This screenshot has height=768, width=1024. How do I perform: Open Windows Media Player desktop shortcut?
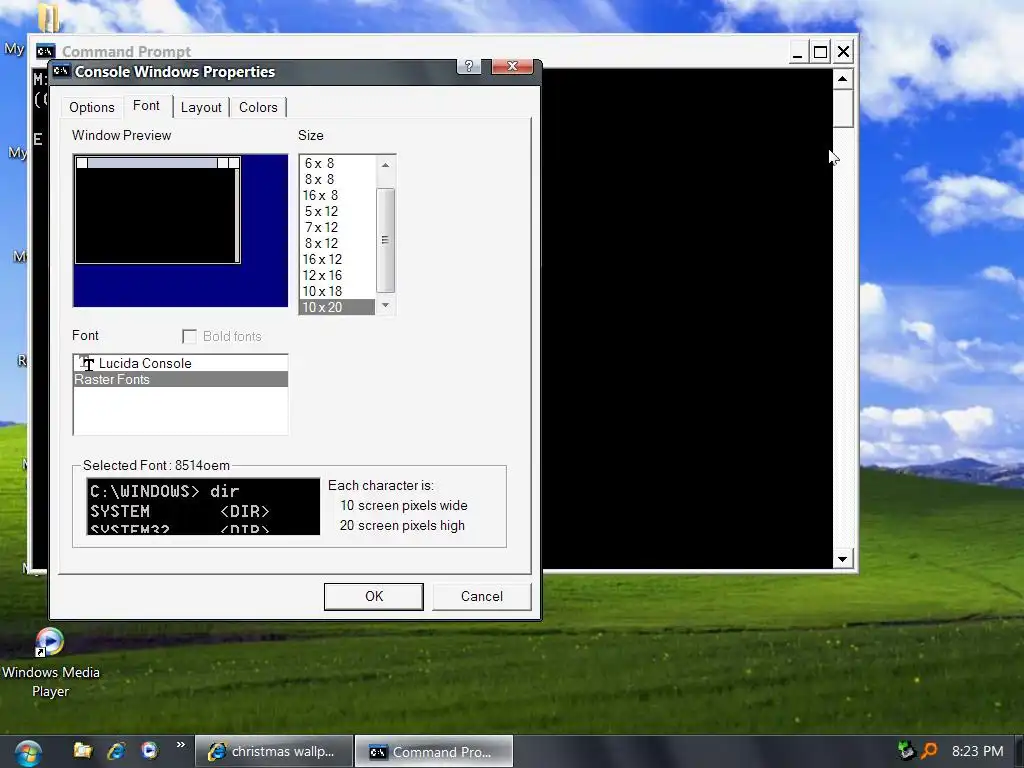tap(50, 663)
